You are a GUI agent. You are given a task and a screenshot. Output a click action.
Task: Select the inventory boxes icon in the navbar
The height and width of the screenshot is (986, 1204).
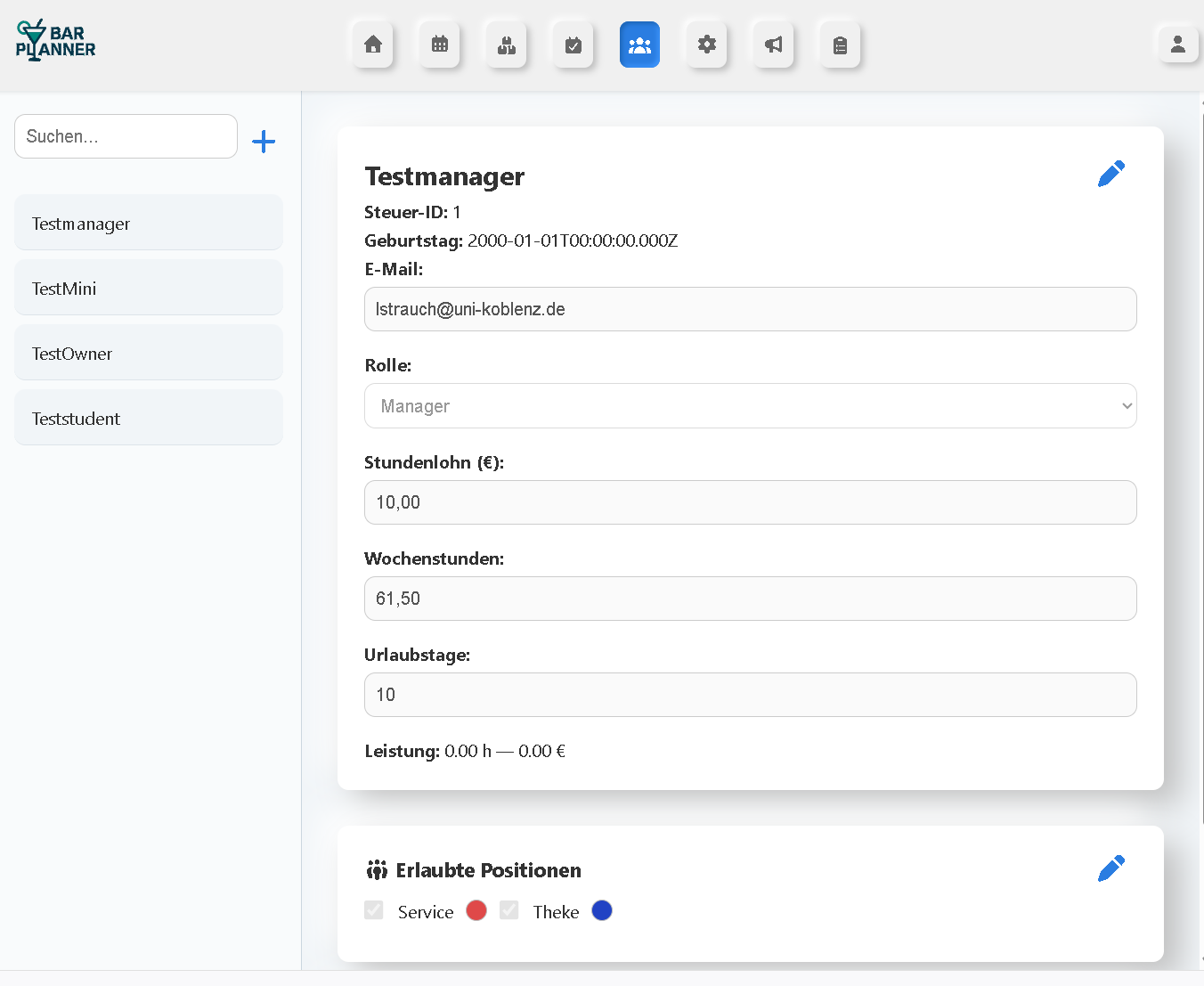[506, 45]
